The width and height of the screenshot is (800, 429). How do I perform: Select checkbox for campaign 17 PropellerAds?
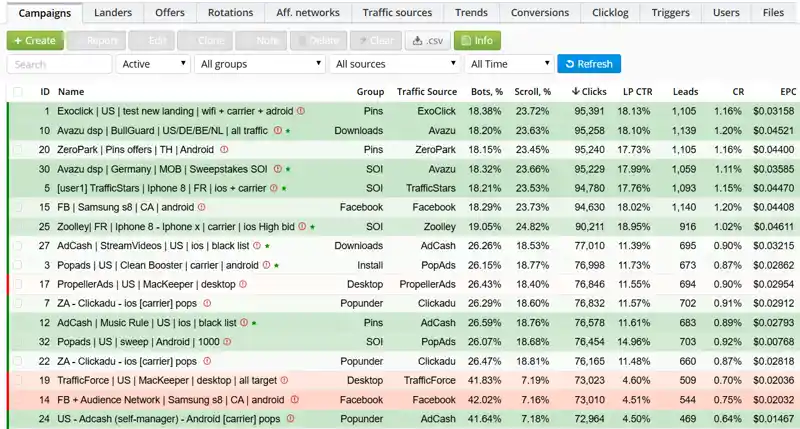[18, 284]
